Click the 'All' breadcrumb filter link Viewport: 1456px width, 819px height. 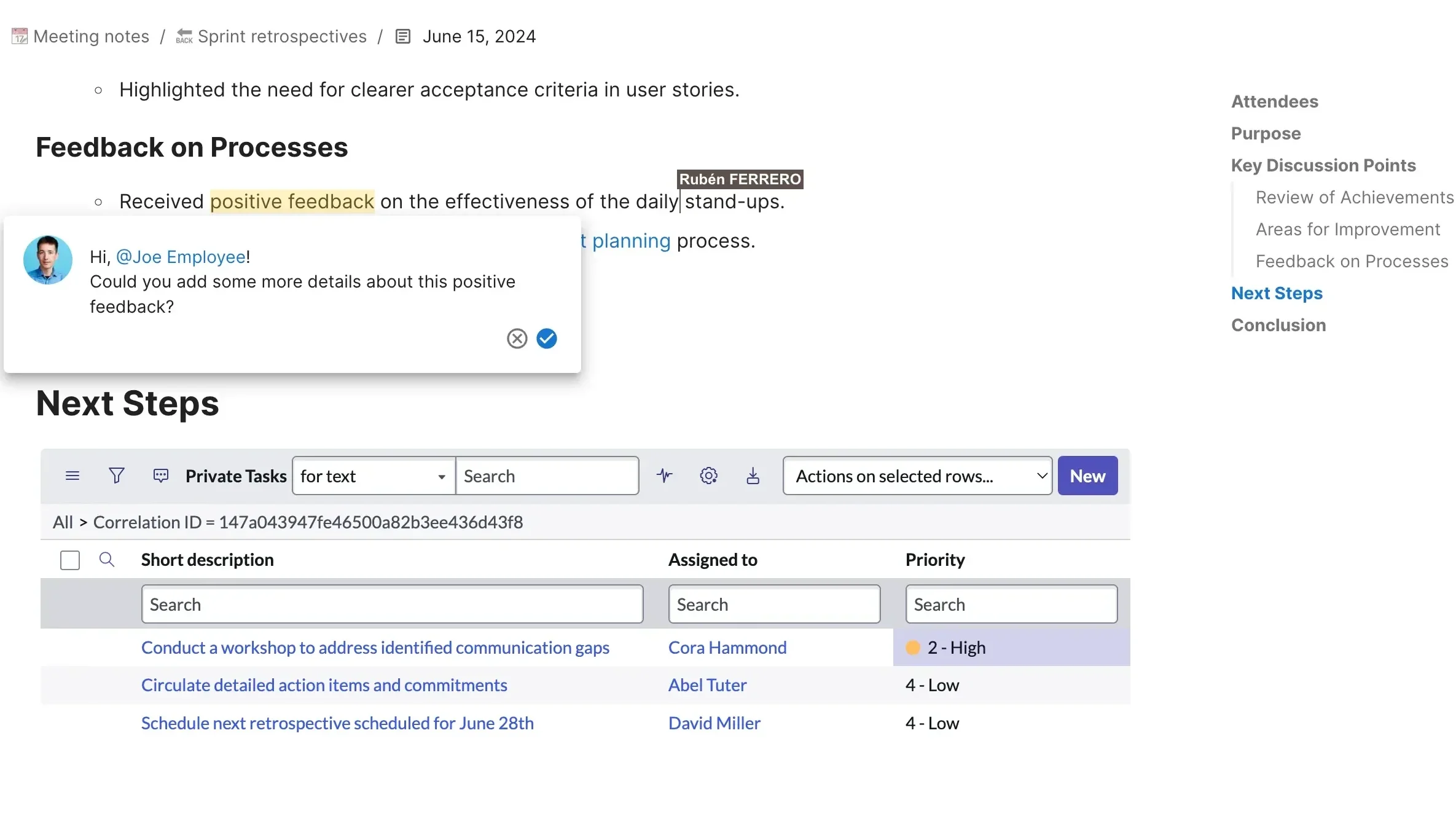pos(63,522)
